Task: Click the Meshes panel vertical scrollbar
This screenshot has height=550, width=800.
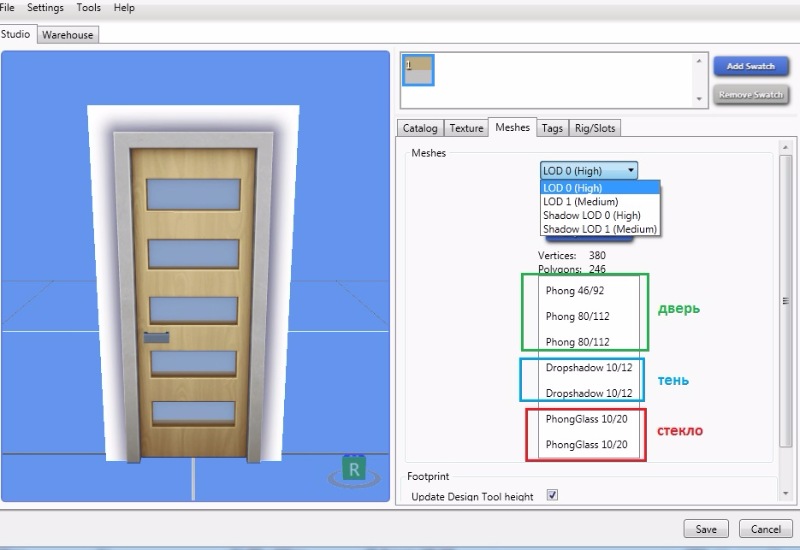Action: click(785, 300)
